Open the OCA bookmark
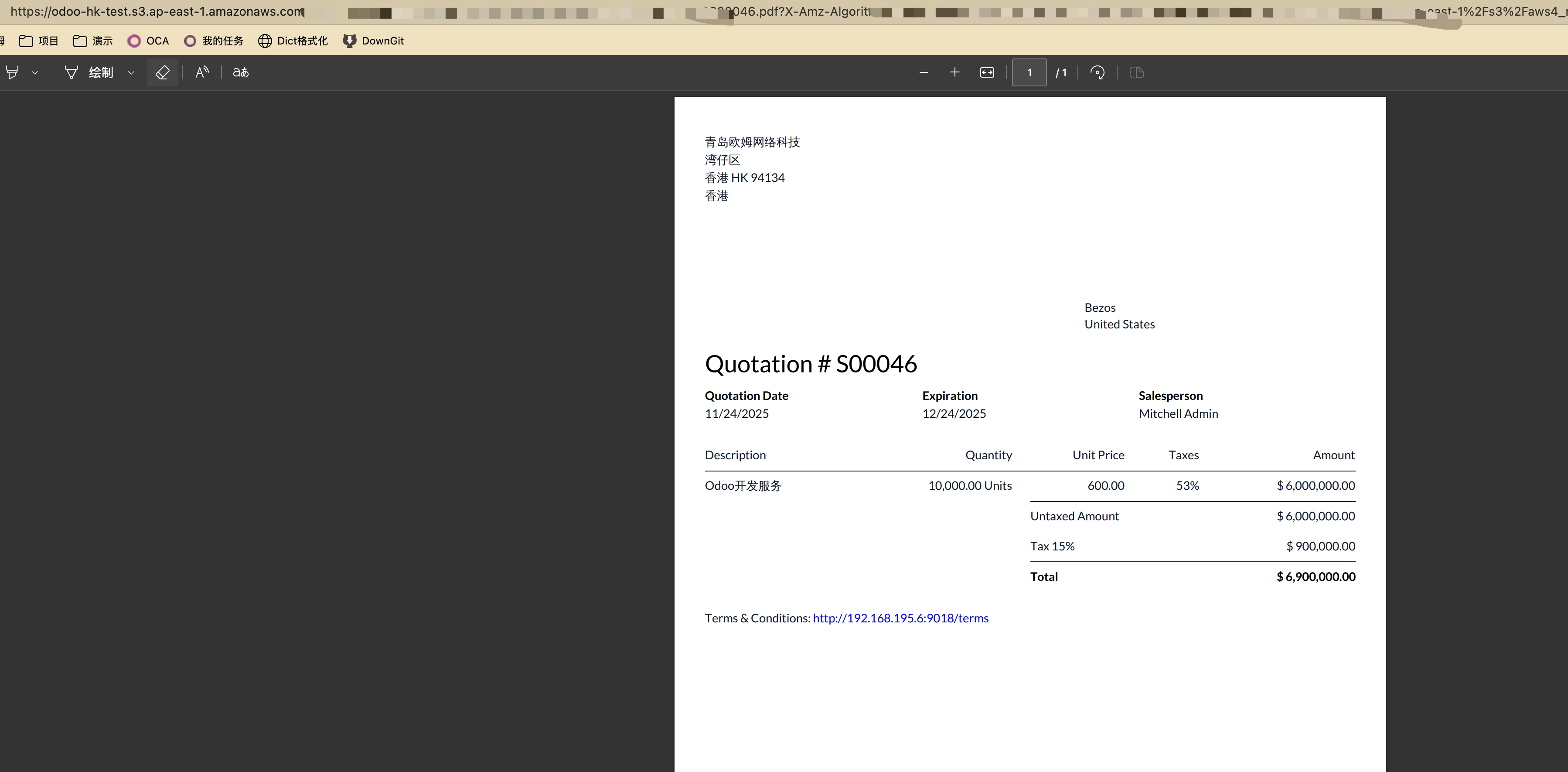1568x772 pixels. 148,41
